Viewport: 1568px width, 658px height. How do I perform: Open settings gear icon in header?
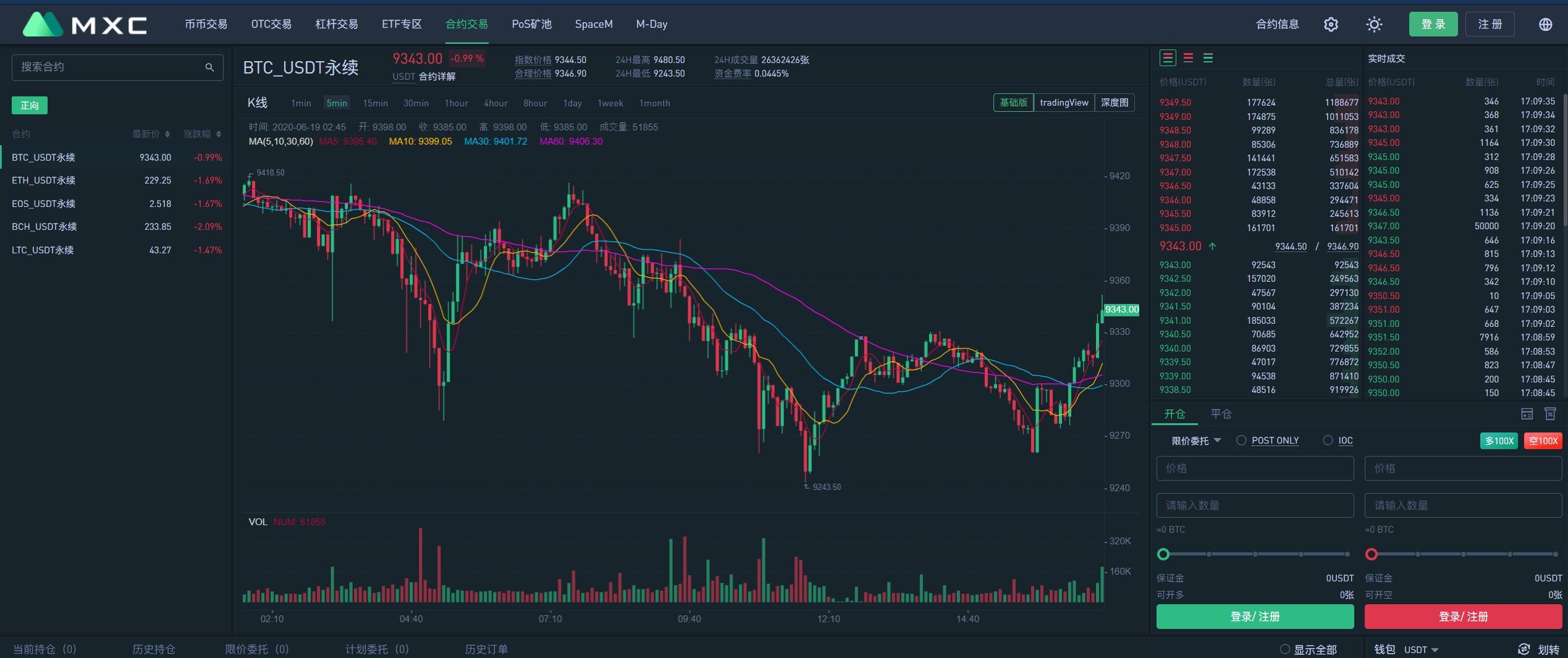tap(1331, 25)
